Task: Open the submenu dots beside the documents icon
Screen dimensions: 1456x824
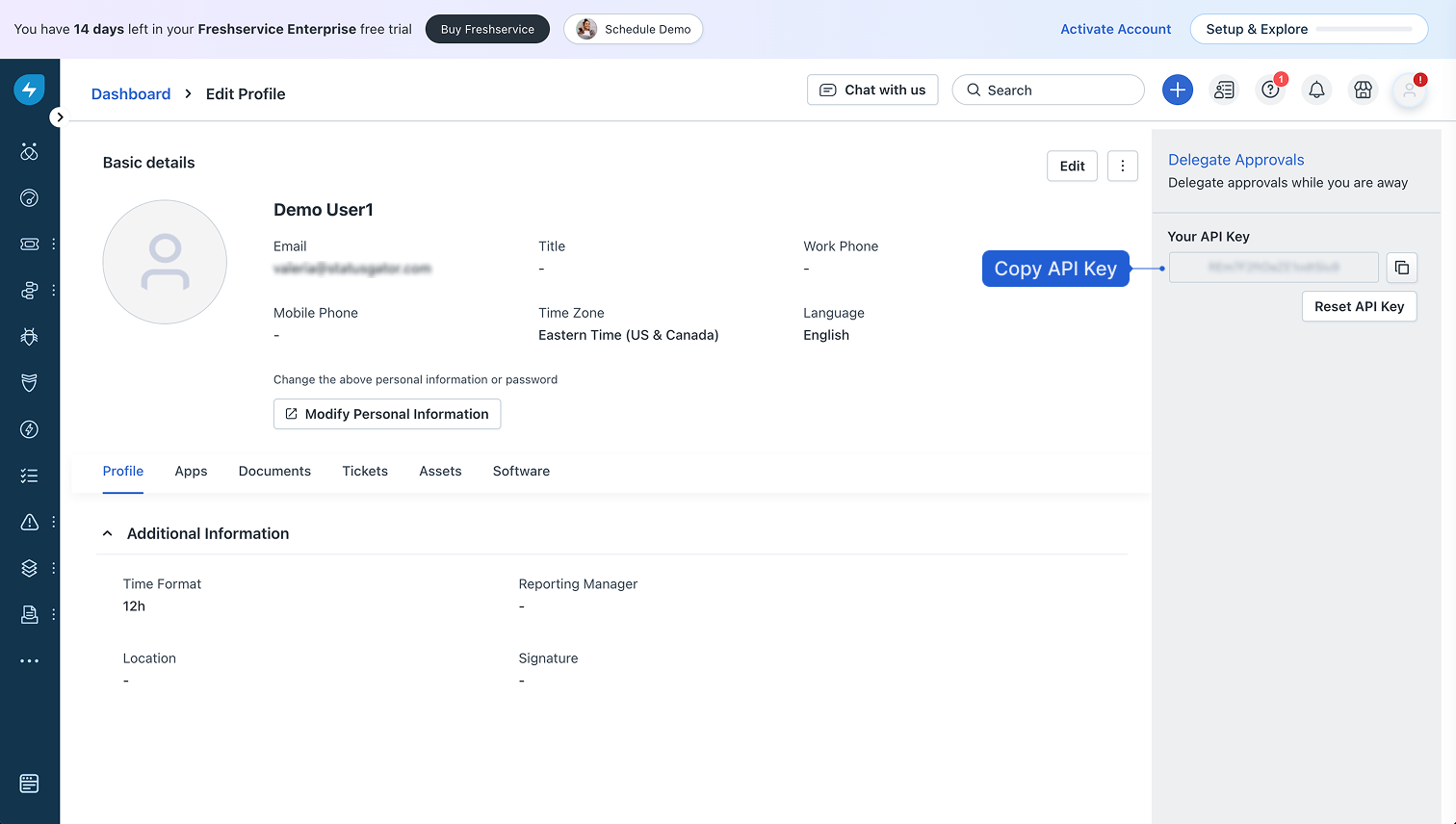Action: point(54,614)
